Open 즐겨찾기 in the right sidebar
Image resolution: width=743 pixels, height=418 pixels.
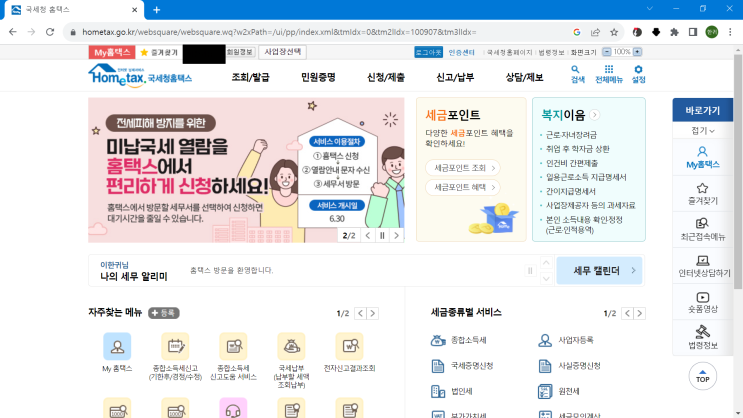coord(703,194)
